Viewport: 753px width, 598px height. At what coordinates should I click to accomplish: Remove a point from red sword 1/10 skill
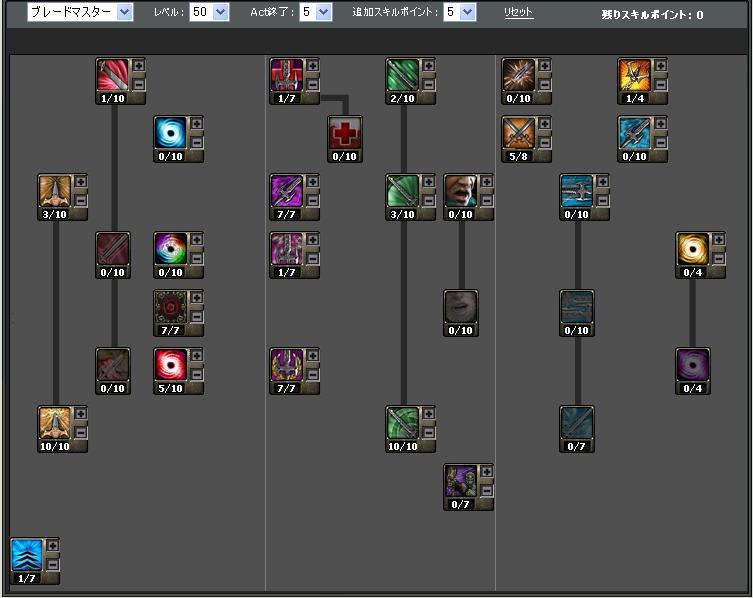139,85
